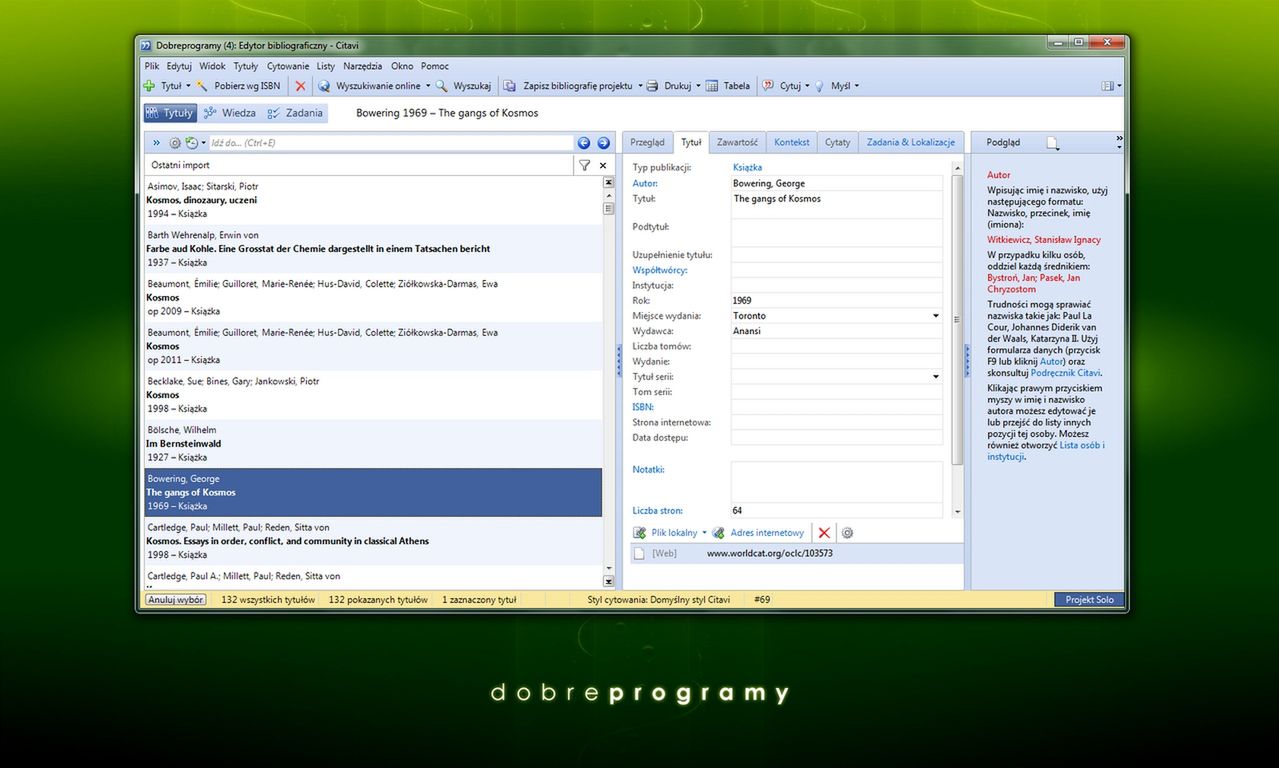Click Wyszukiwanie online globe icon
1279x768 pixels.
pyautogui.click(x=324, y=86)
